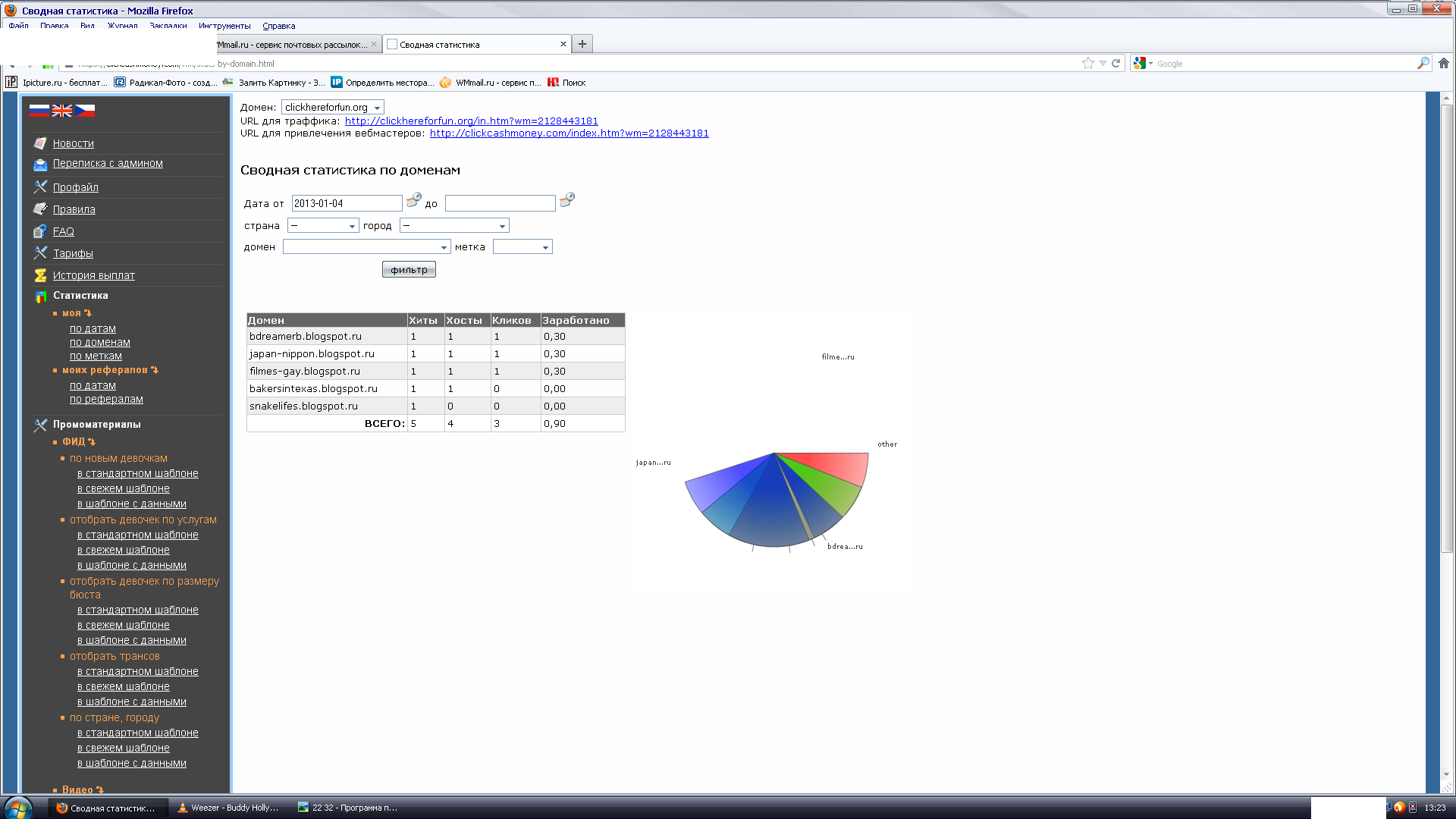Select the Czech flag language icon

(85, 110)
